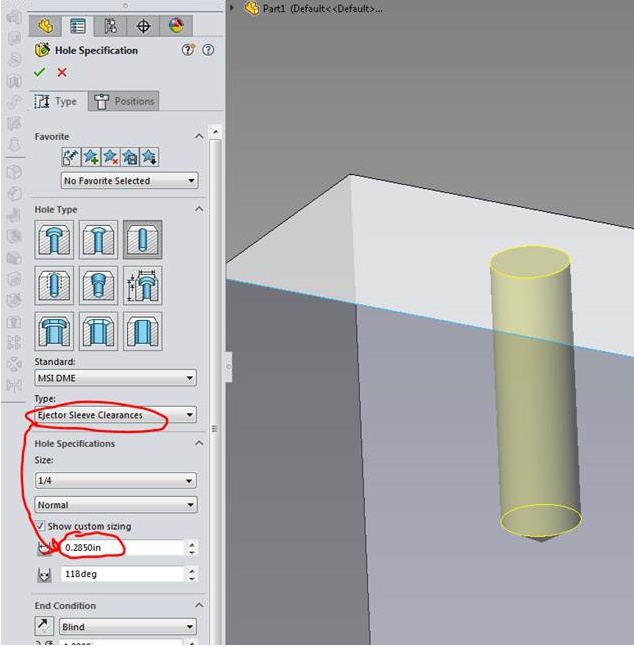This screenshot has width=634, height=647.
Task: Click Apply Defaults/No Favorites icon
Action: pyautogui.click(x=71, y=157)
